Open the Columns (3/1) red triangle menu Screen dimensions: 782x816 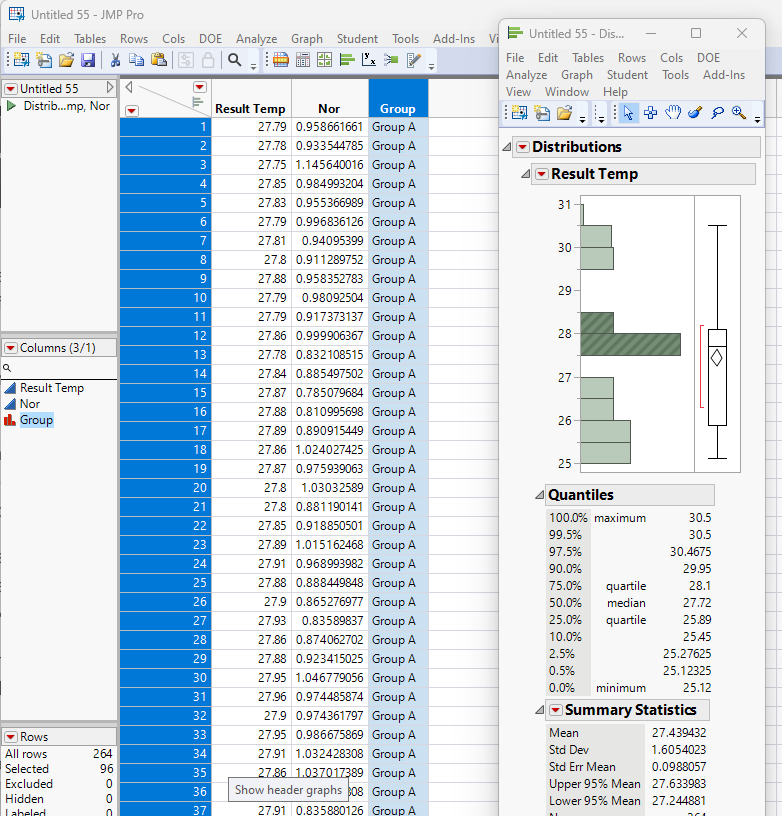tap(11, 348)
